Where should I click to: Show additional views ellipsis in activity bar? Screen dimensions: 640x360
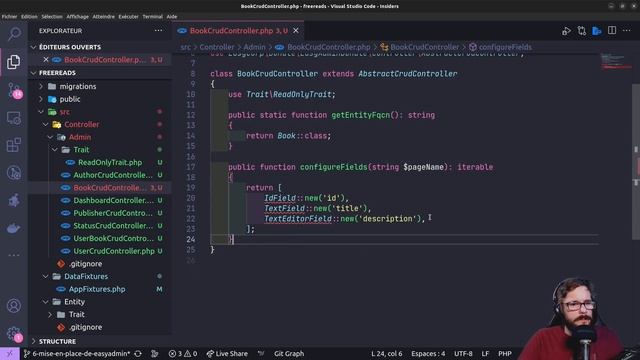click(14, 255)
